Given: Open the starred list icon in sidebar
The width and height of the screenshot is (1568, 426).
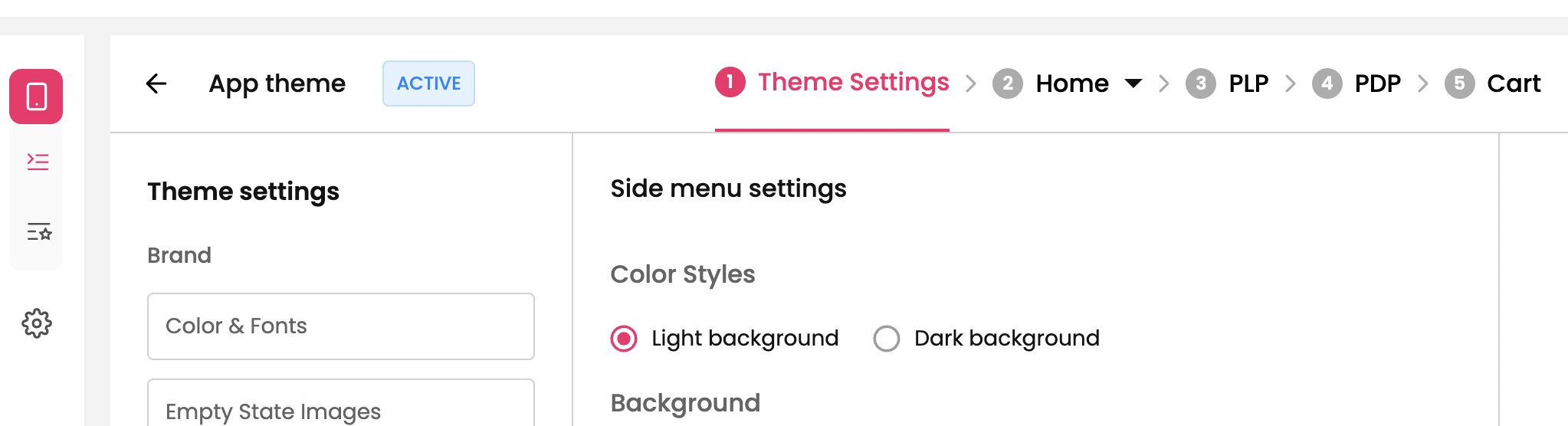Looking at the screenshot, I should tap(38, 231).
